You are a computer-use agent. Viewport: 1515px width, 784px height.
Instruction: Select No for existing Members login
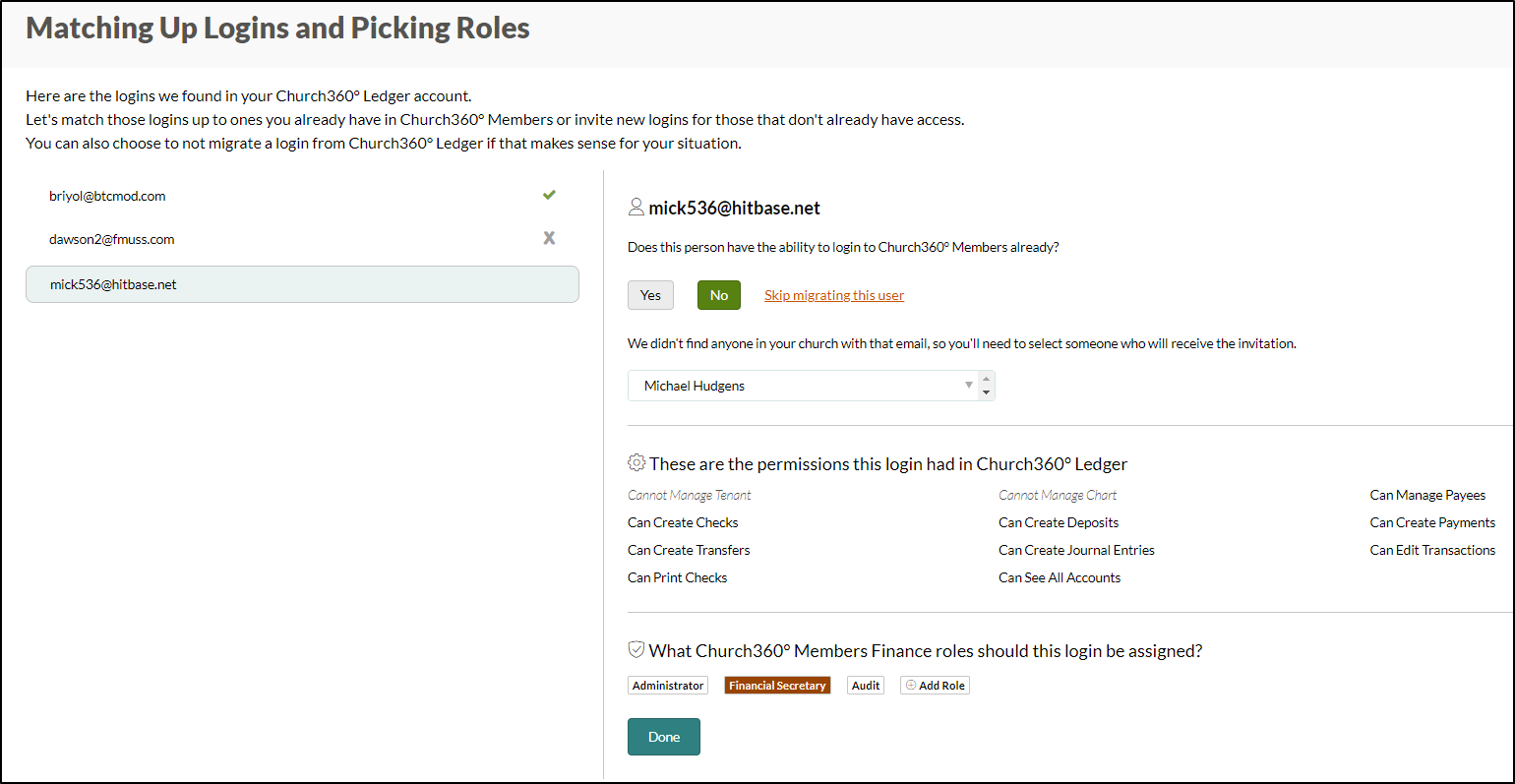[719, 295]
